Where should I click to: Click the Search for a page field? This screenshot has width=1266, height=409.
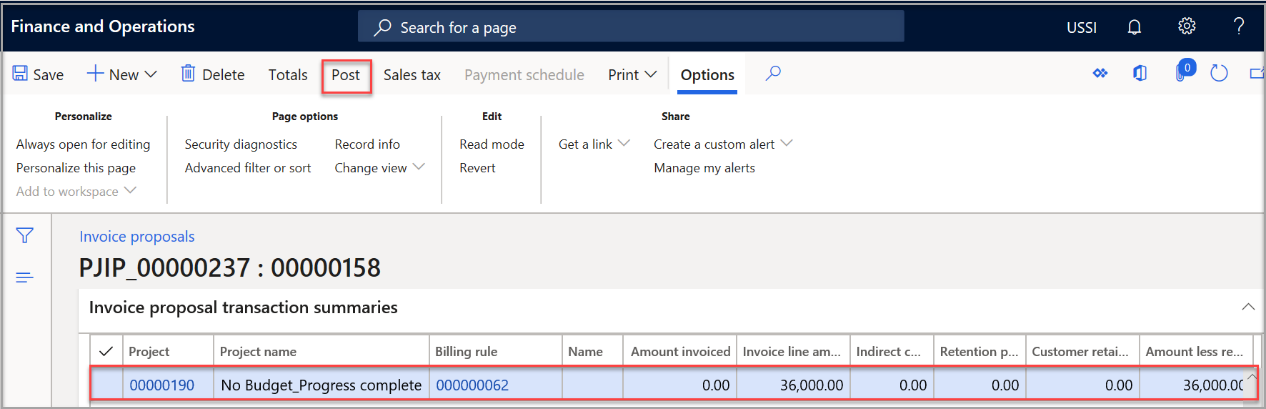(631, 27)
